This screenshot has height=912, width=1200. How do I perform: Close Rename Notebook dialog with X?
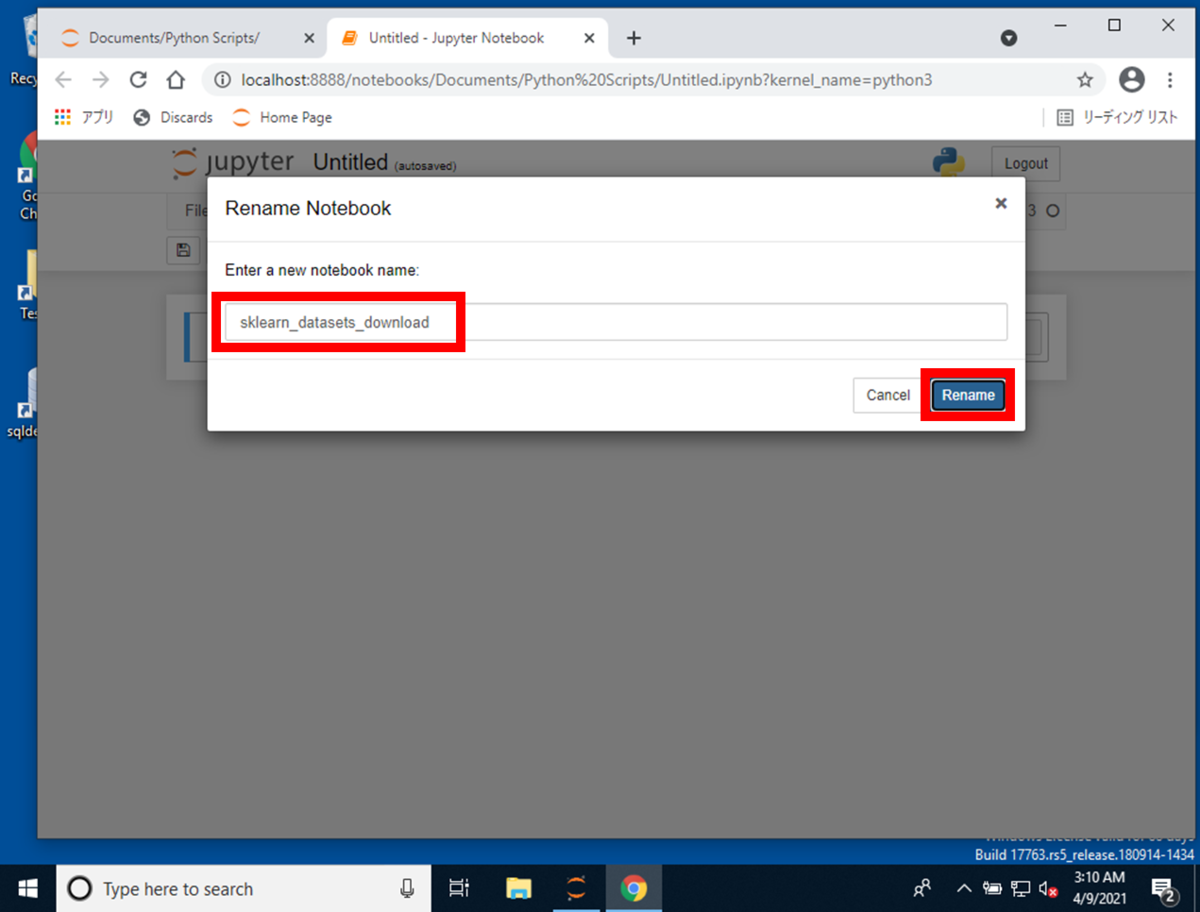pyautogui.click(x=1000, y=203)
